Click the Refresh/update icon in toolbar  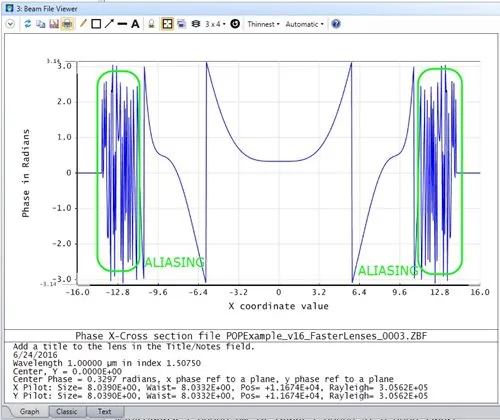click(28, 24)
